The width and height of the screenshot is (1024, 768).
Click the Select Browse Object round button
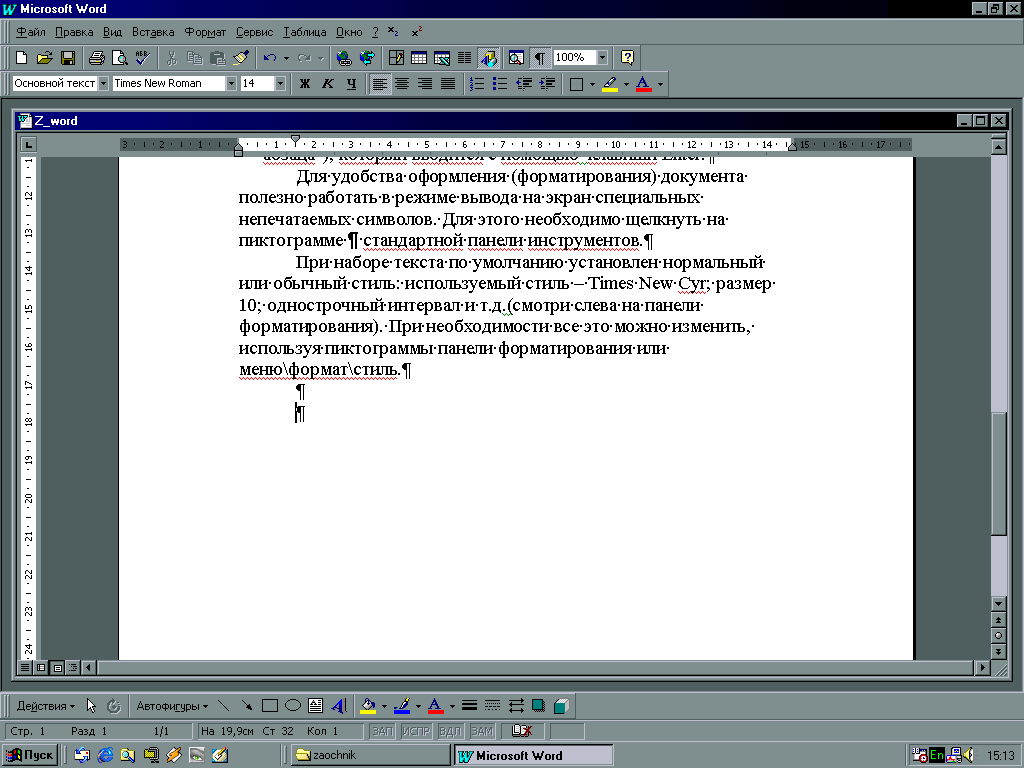pos(998,635)
